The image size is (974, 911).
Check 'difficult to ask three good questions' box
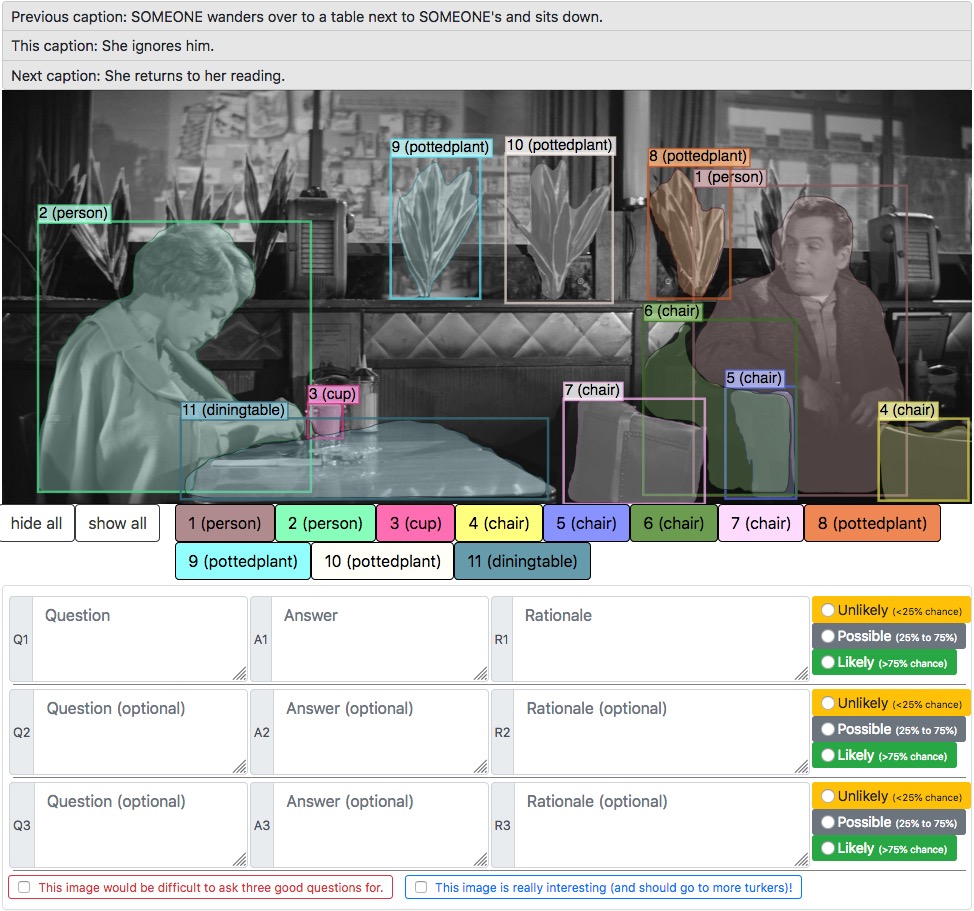[24, 887]
